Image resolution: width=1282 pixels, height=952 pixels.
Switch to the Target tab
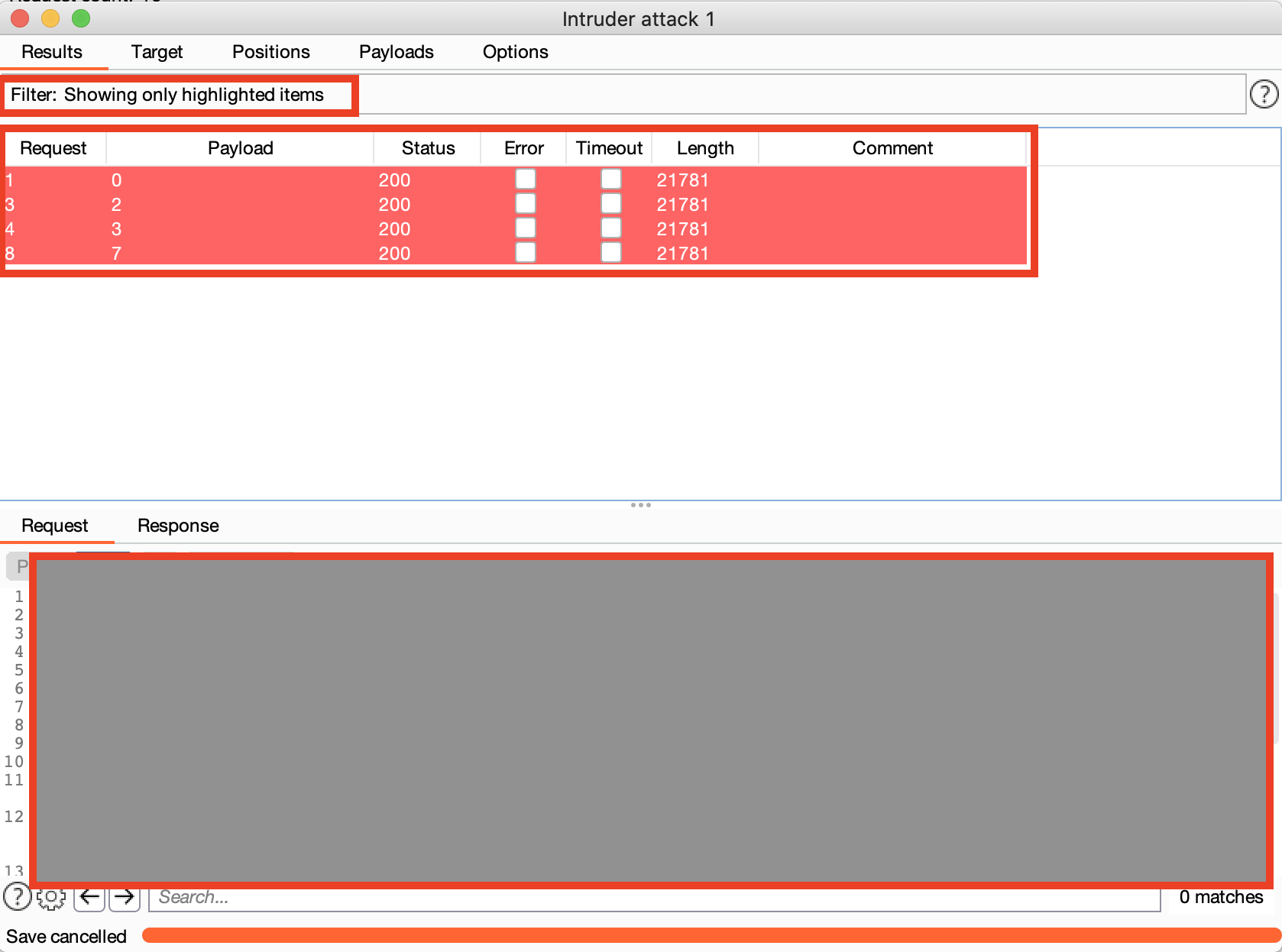point(157,52)
